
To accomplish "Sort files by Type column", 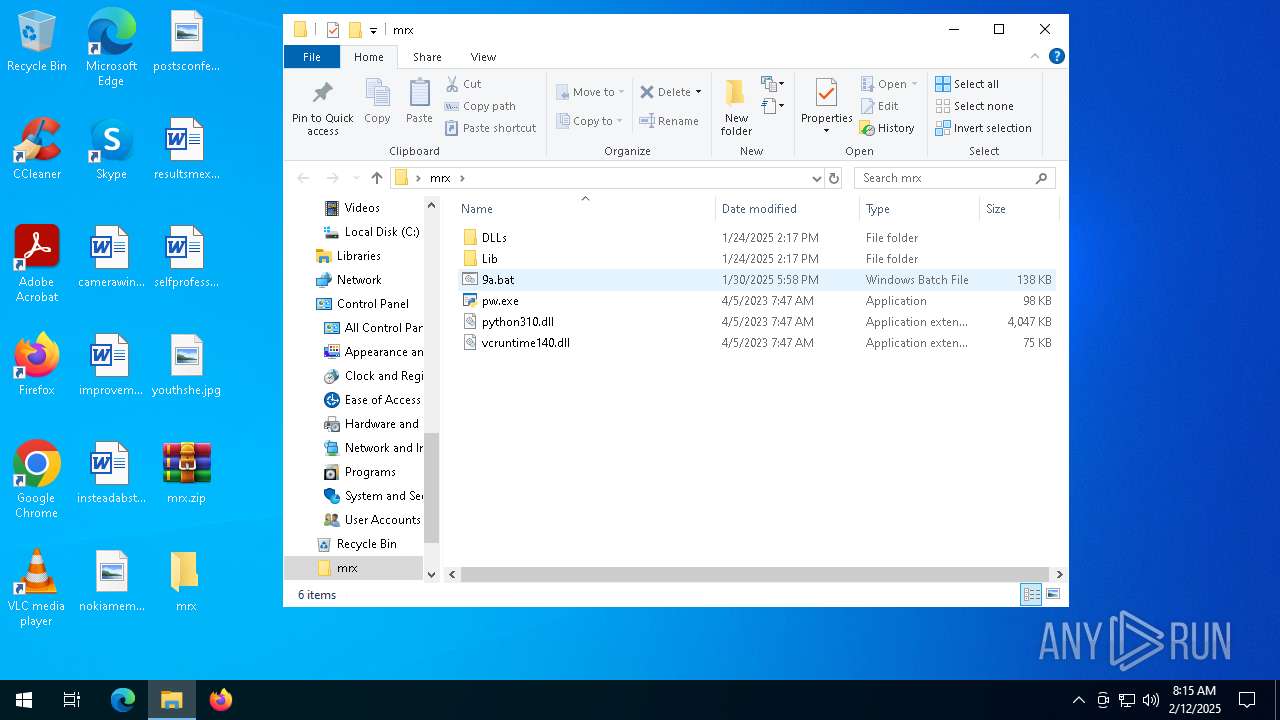I will 919,209.
